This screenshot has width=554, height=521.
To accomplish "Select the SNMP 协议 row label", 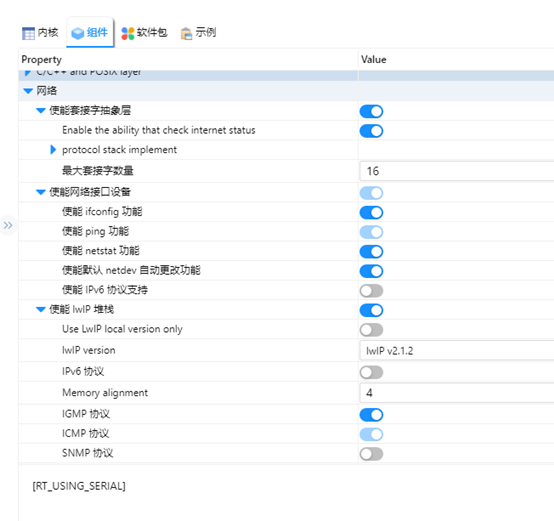I will pos(88,453).
